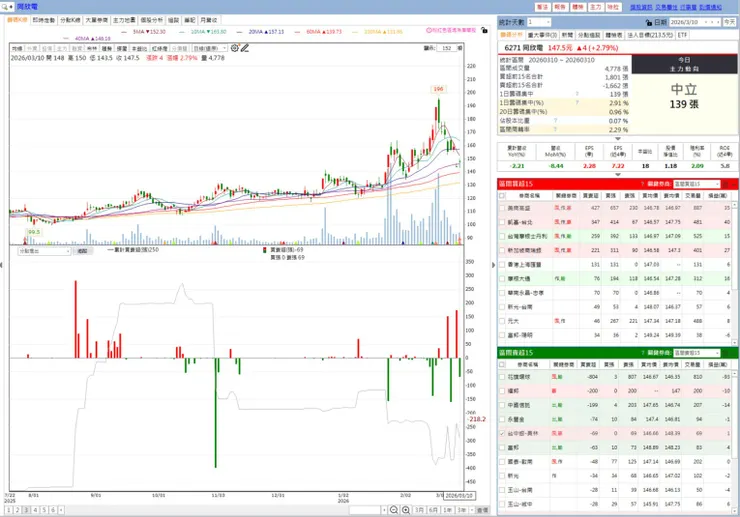Select the 3月 range button

coord(419,510)
